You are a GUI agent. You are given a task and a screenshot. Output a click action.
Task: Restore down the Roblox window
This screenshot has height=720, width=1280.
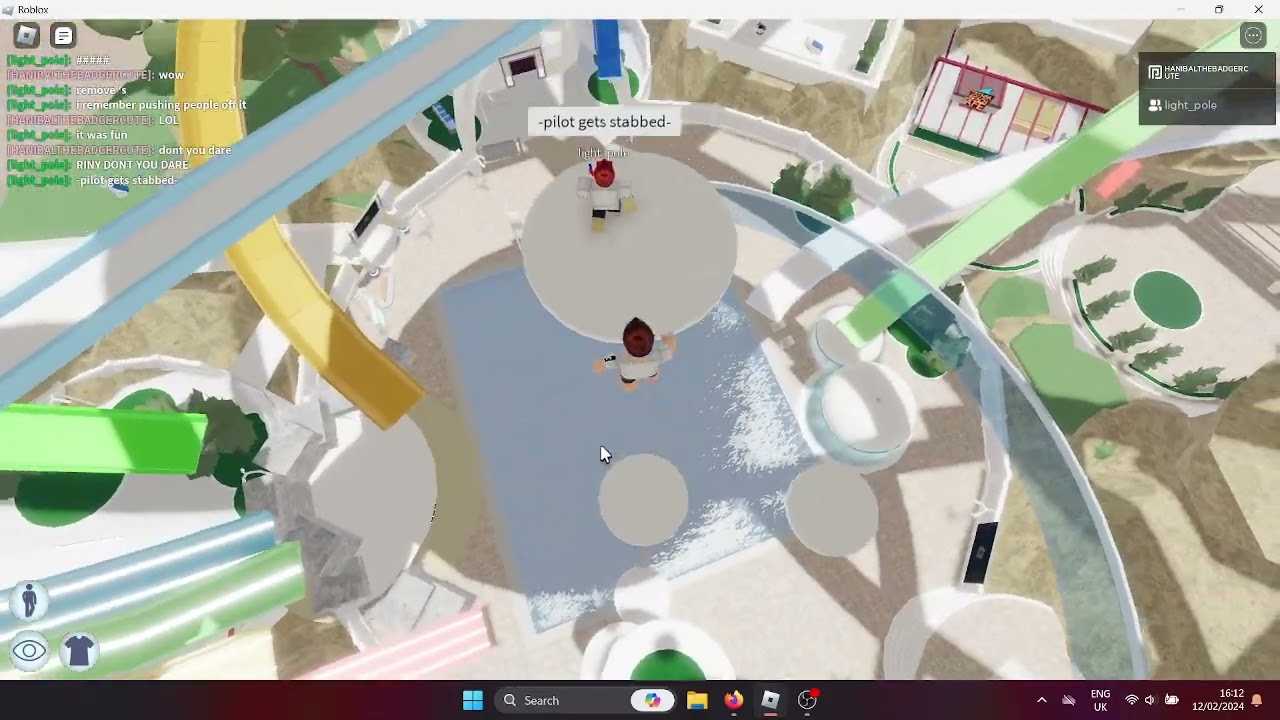(1218, 9)
